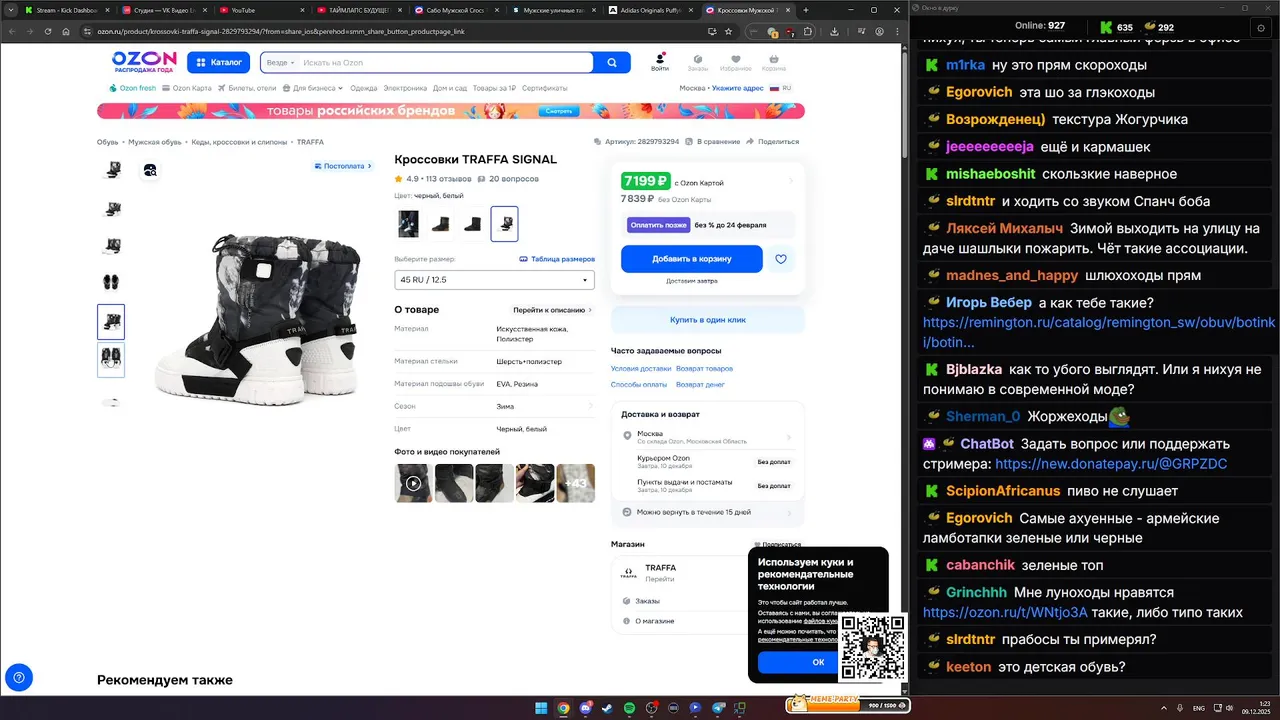Viewport: 1280px width, 720px height.
Task: Open donatepay link in ChatBot message
Action: tap(1111, 464)
